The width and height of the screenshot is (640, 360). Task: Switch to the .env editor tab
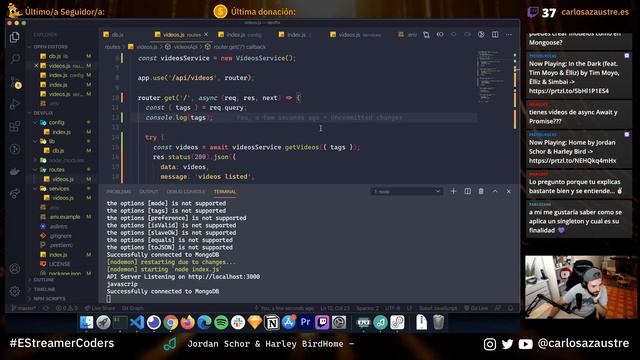tap(408, 35)
